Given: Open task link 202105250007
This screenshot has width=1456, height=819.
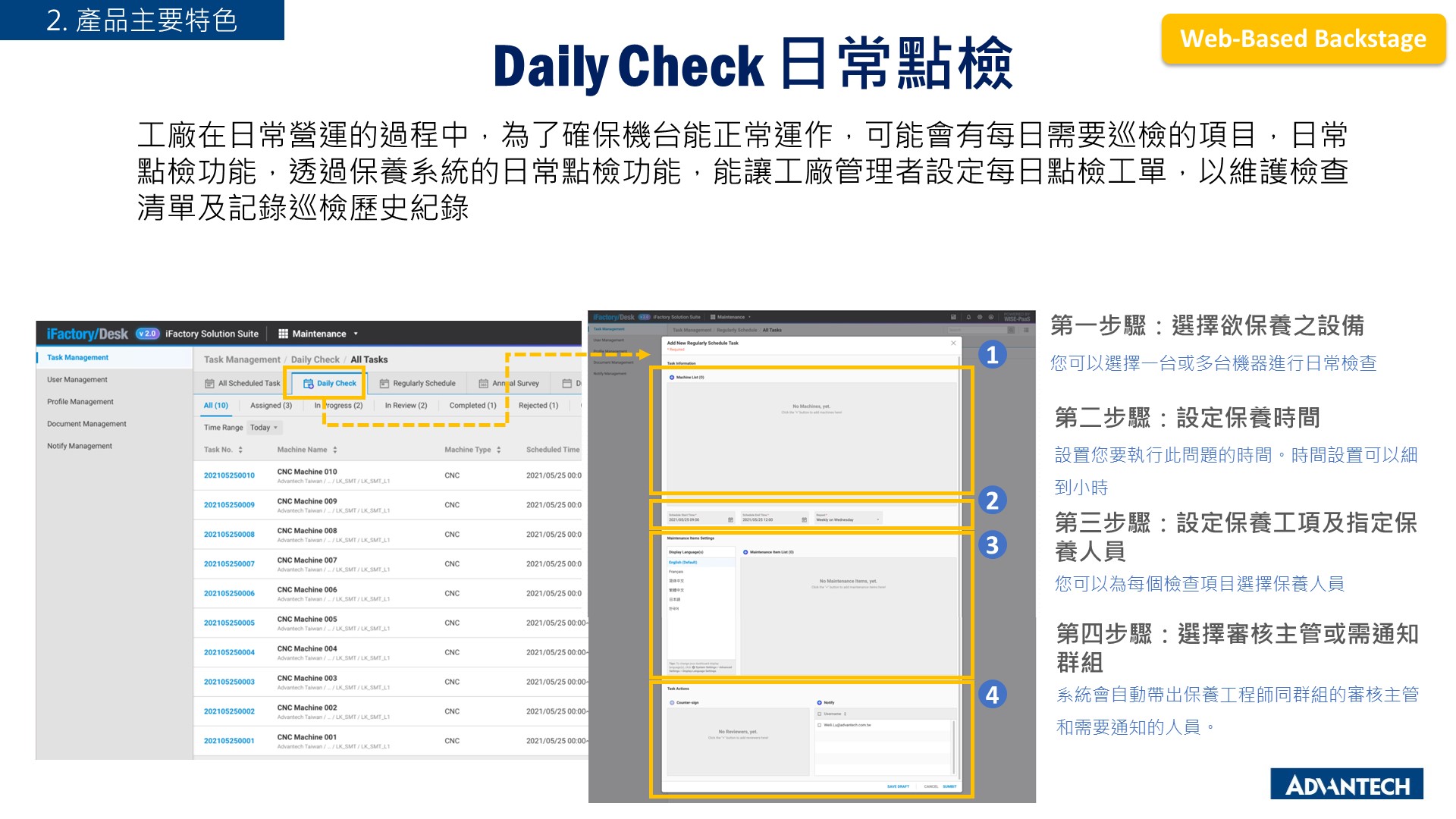Looking at the screenshot, I should [x=229, y=564].
